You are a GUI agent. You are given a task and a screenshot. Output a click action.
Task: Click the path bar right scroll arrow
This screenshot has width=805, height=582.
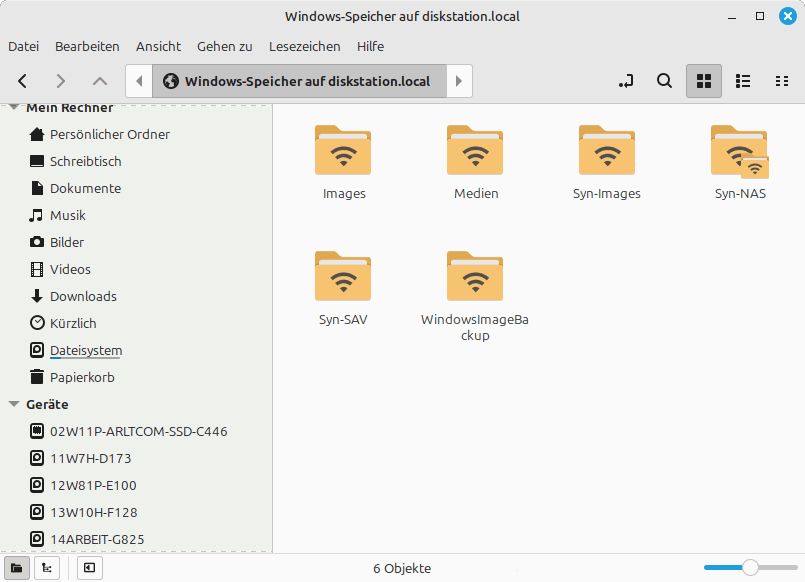coord(459,81)
